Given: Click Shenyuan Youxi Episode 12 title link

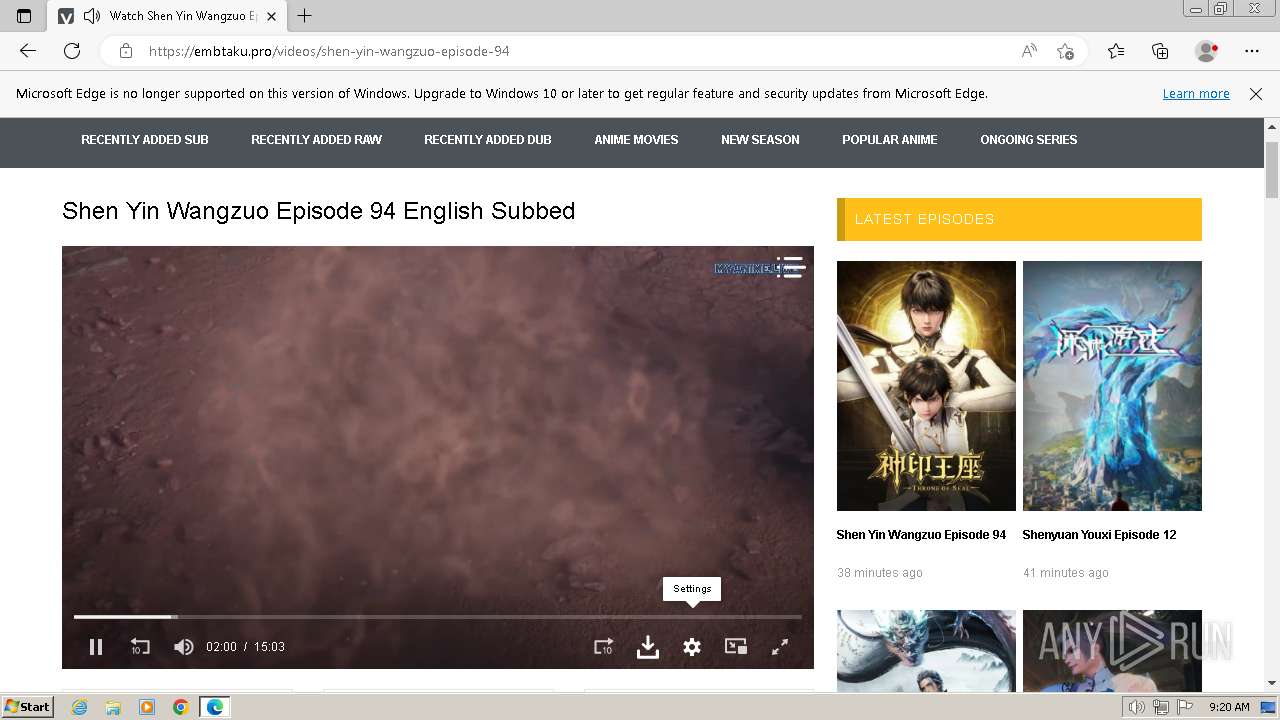Looking at the screenshot, I should coord(1099,535).
